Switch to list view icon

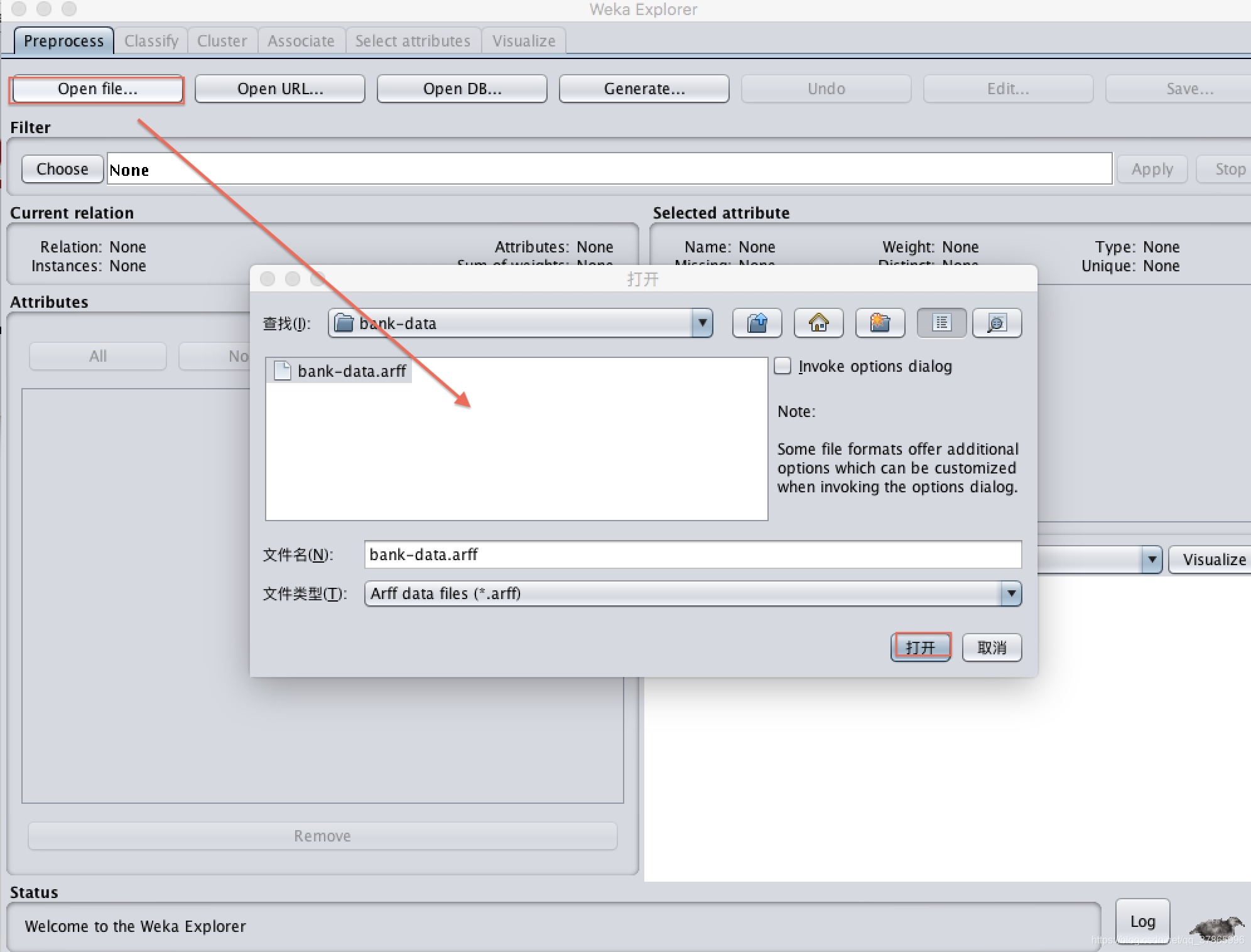[941, 323]
